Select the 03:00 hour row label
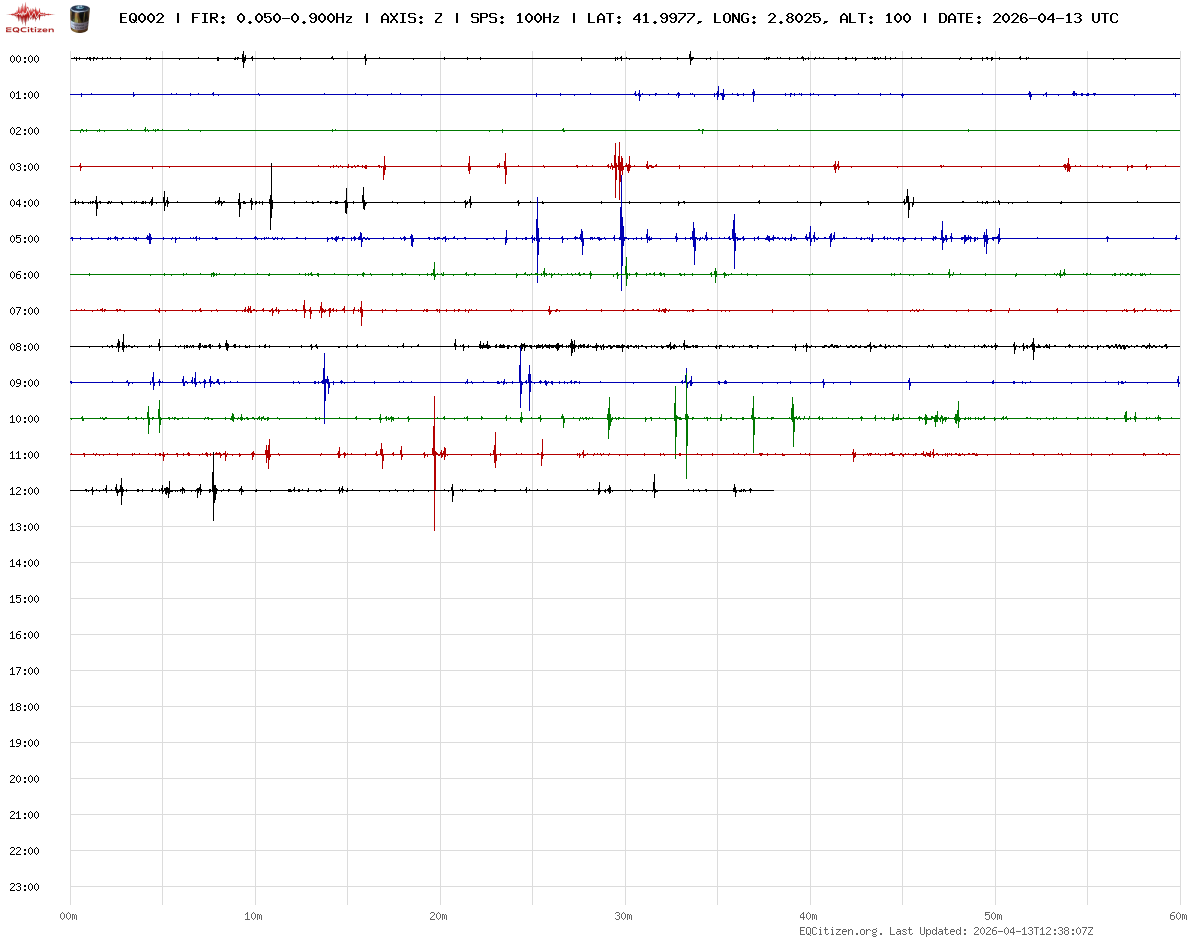Screen dimensions: 1200x940 pos(24,167)
